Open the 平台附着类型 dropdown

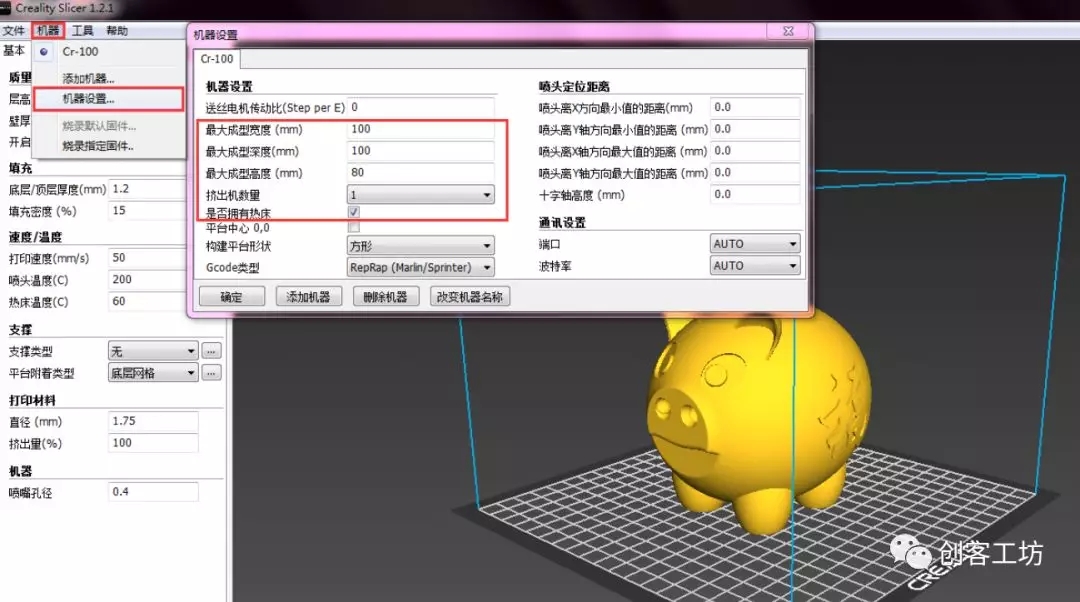(x=153, y=373)
